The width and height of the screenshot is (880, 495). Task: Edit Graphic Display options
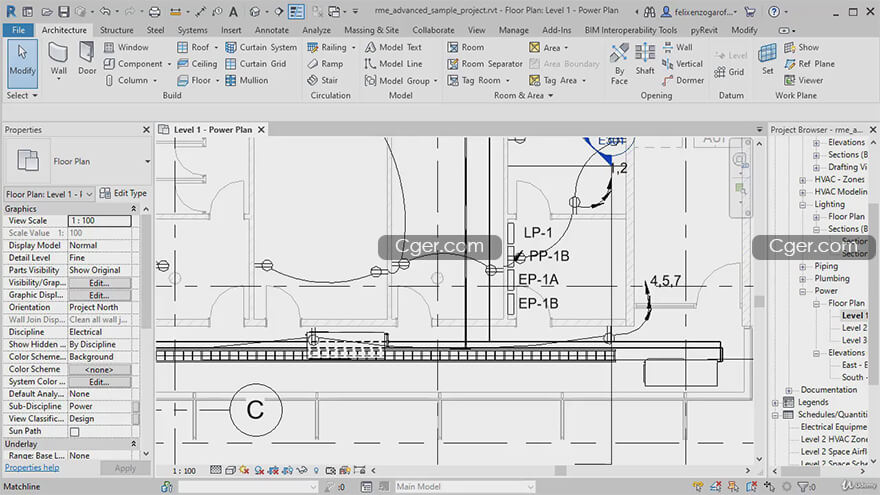point(99,295)
